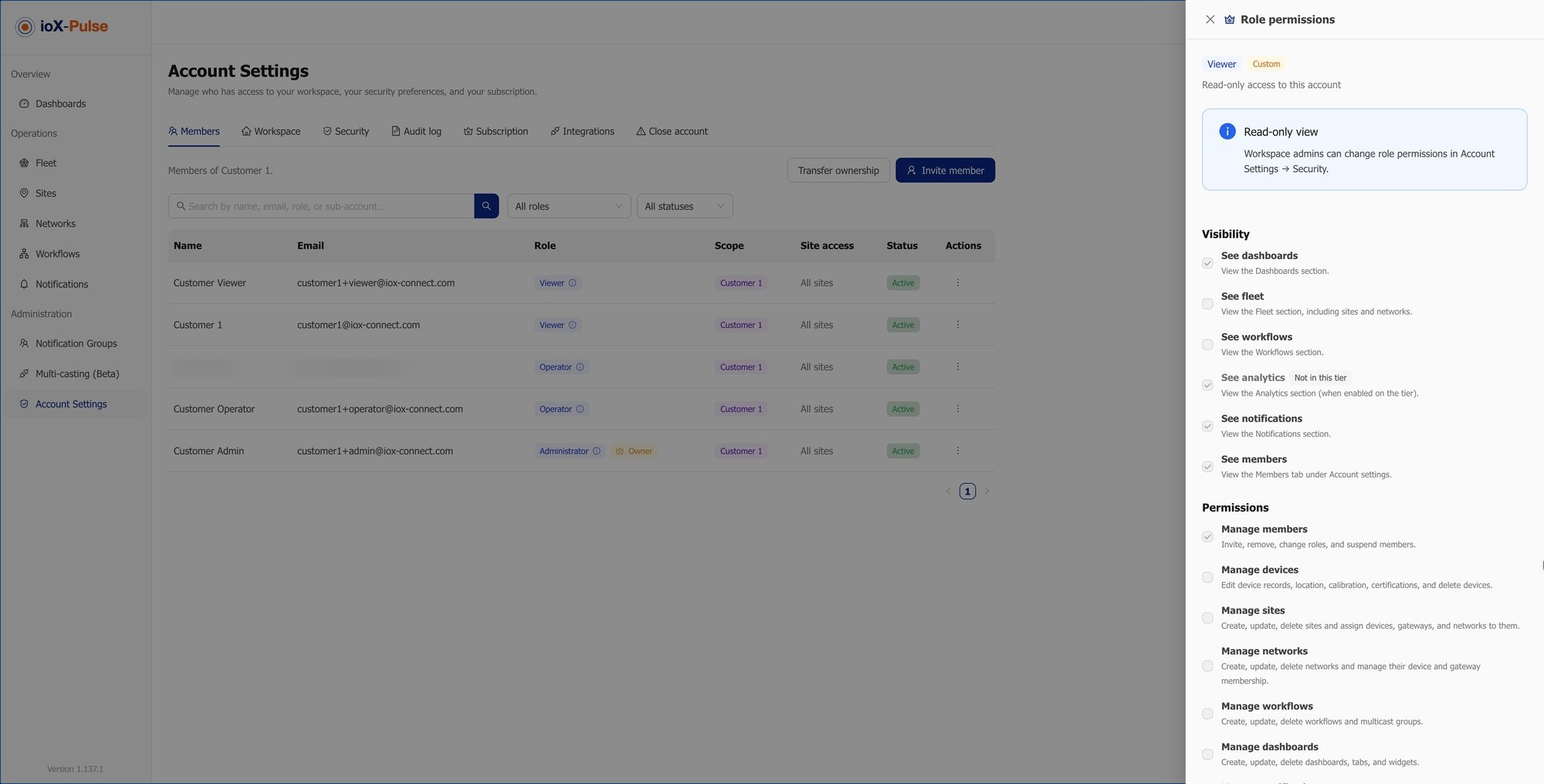Toggle the Manage devices checkbox
The image size is (1544, 784).
1207,577
